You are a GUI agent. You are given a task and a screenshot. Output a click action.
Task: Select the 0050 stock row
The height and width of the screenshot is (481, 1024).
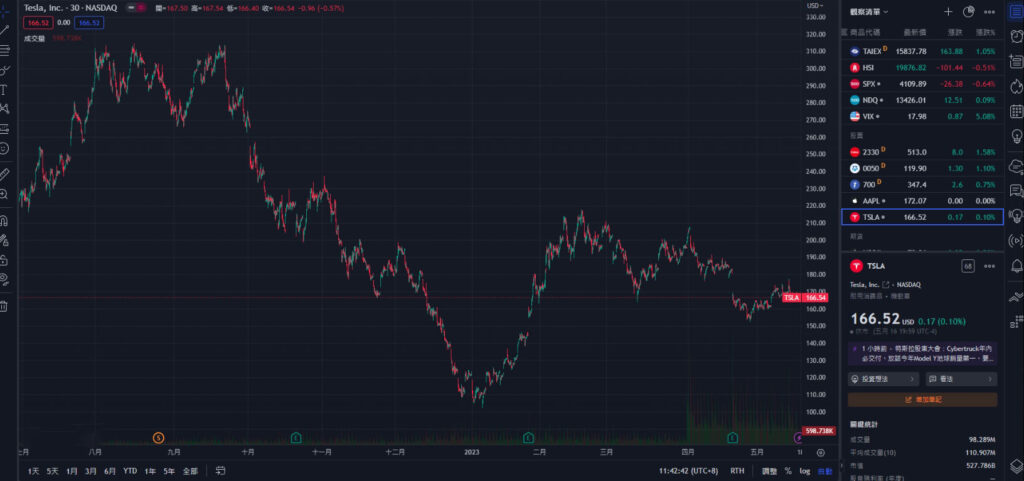[922, 168]
